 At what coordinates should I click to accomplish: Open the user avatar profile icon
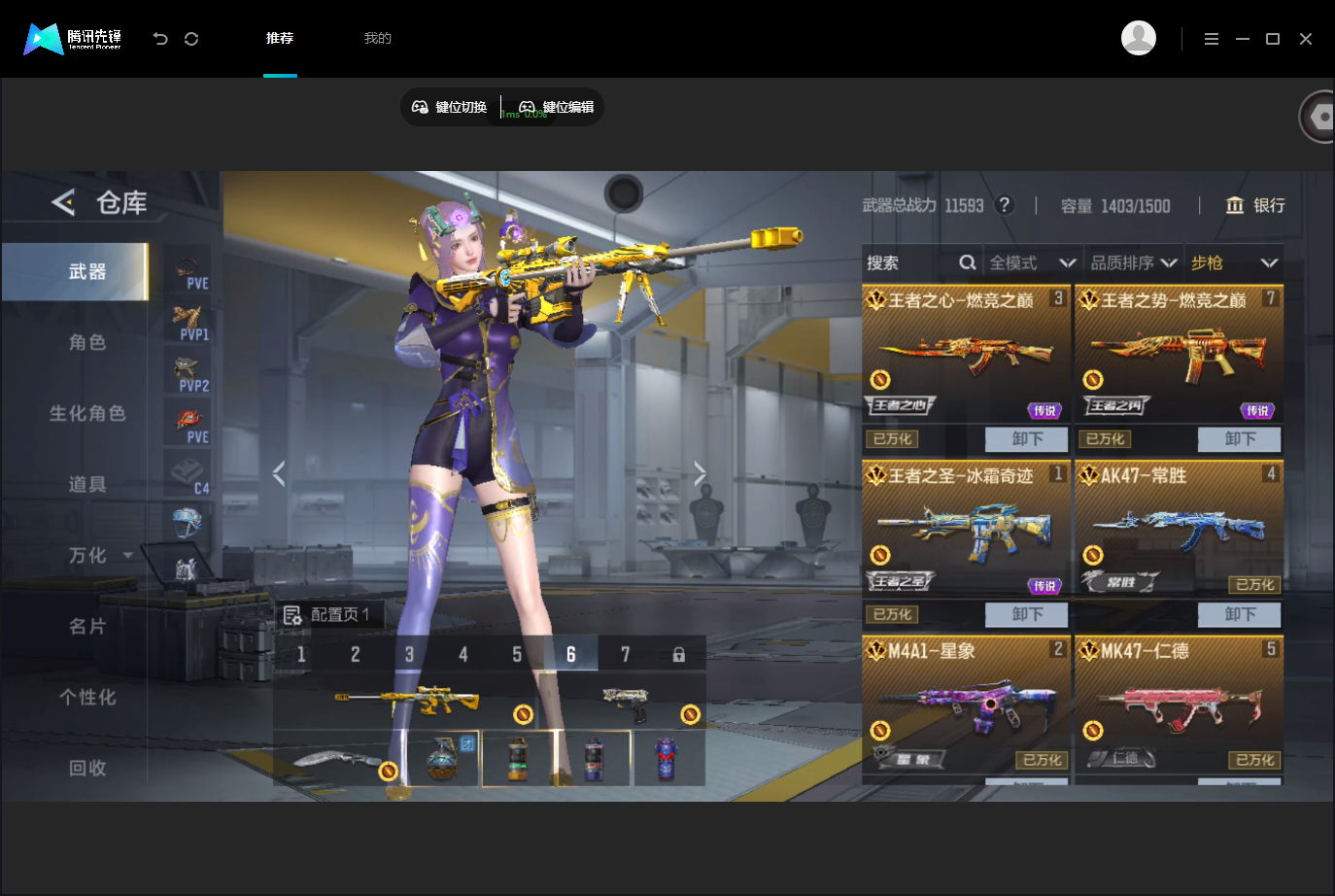click(1139, 38)
